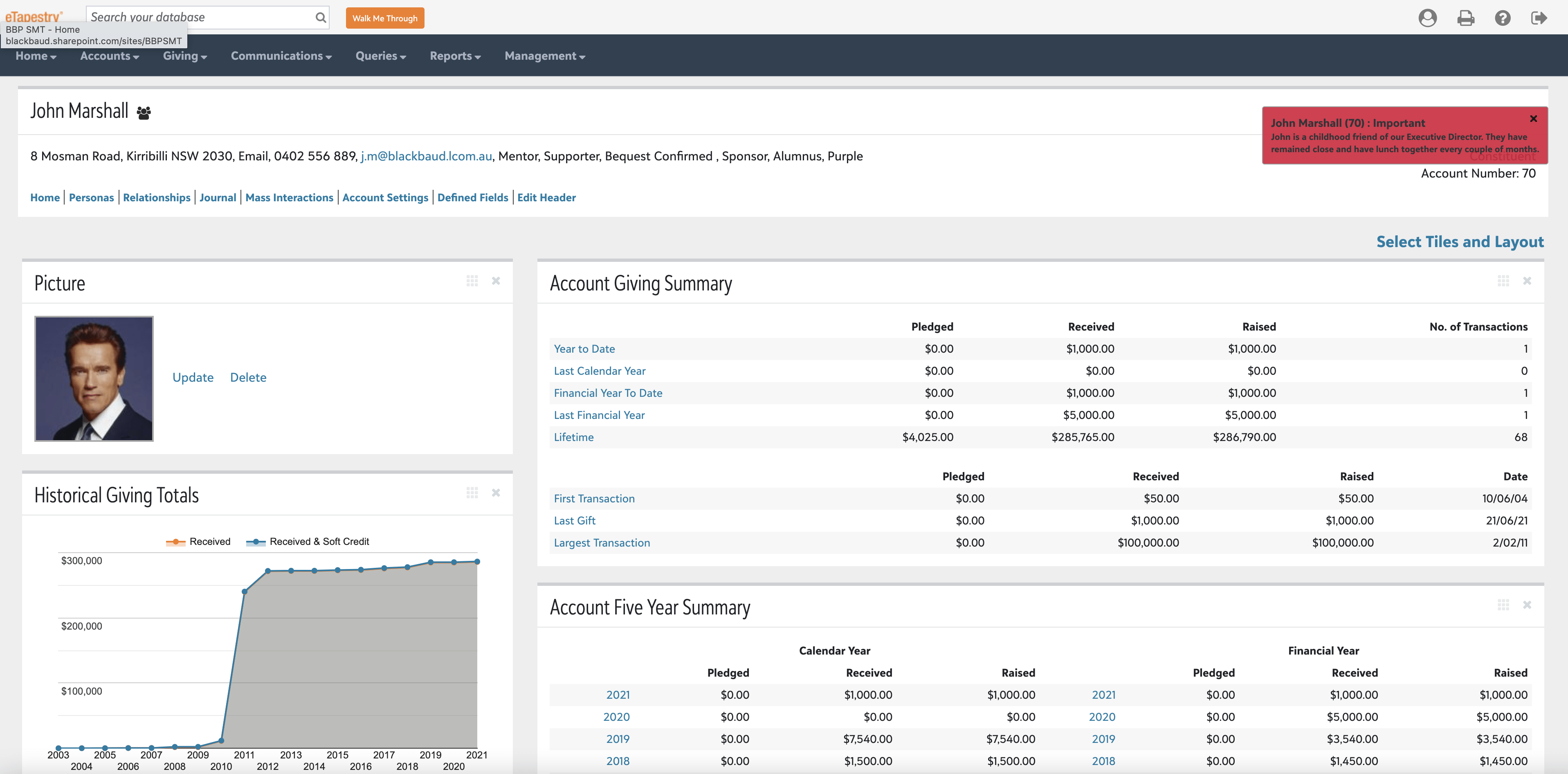Click Edit Header link
The height and width of the screenshot is (774, 1568).
(x=546, y=197)
